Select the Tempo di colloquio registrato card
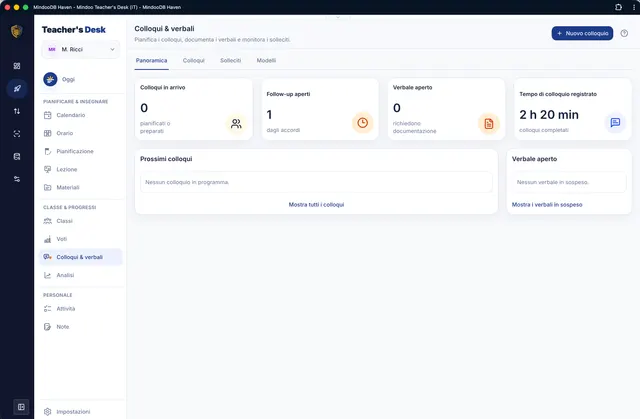 coord(573,109)
